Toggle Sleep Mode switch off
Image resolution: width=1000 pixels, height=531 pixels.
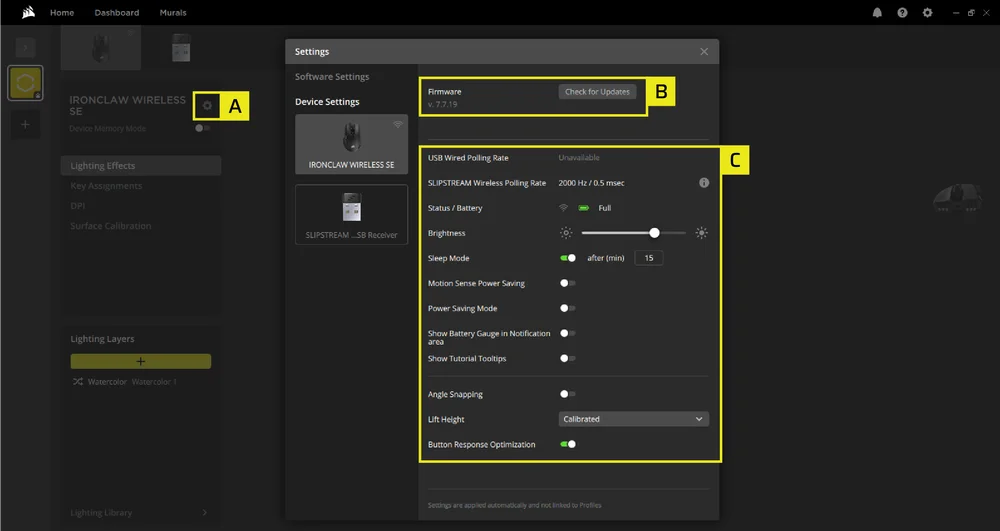coord(568,258)
